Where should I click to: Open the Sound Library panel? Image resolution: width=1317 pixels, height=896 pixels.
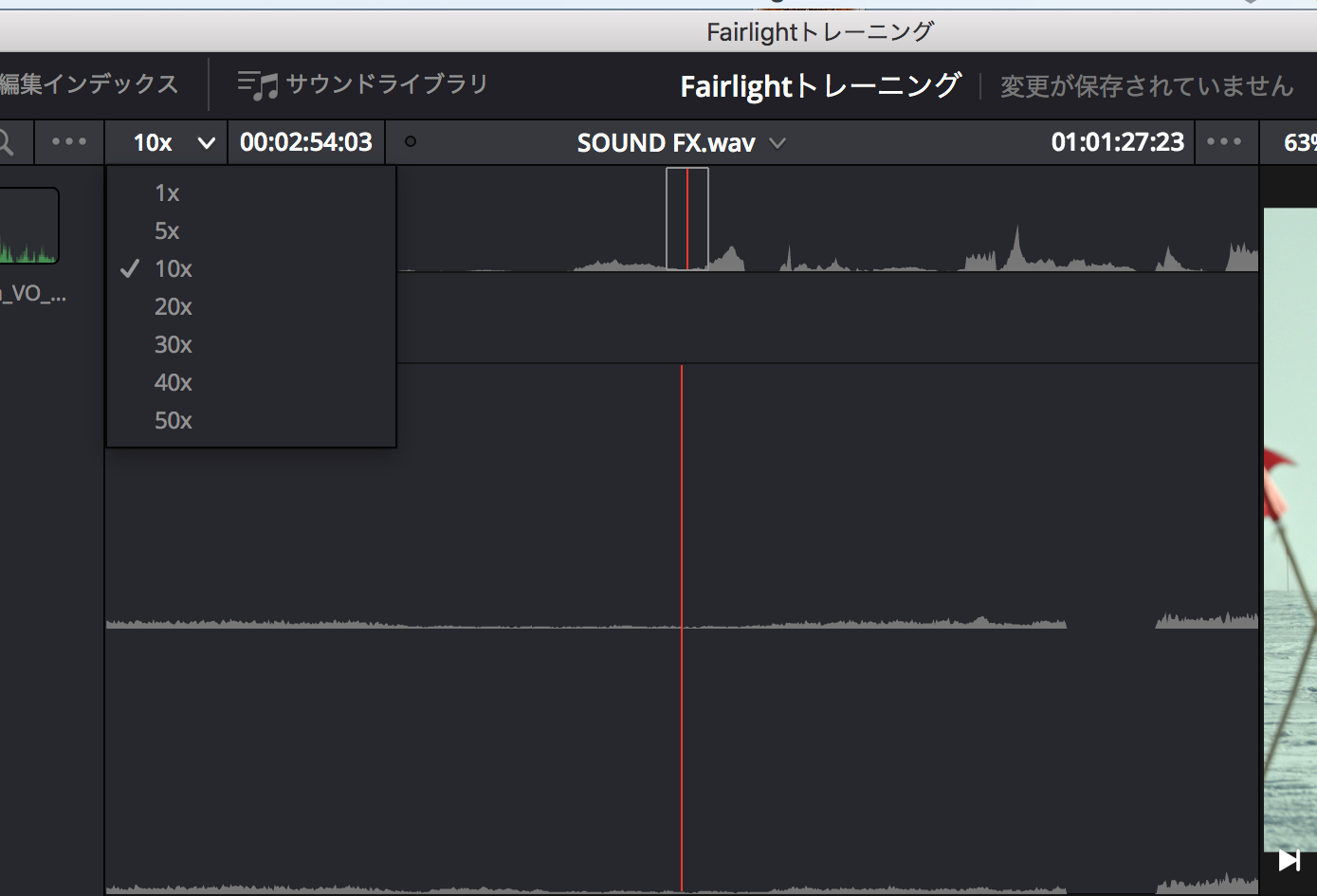pyautogui.click(x=362, y=84)
